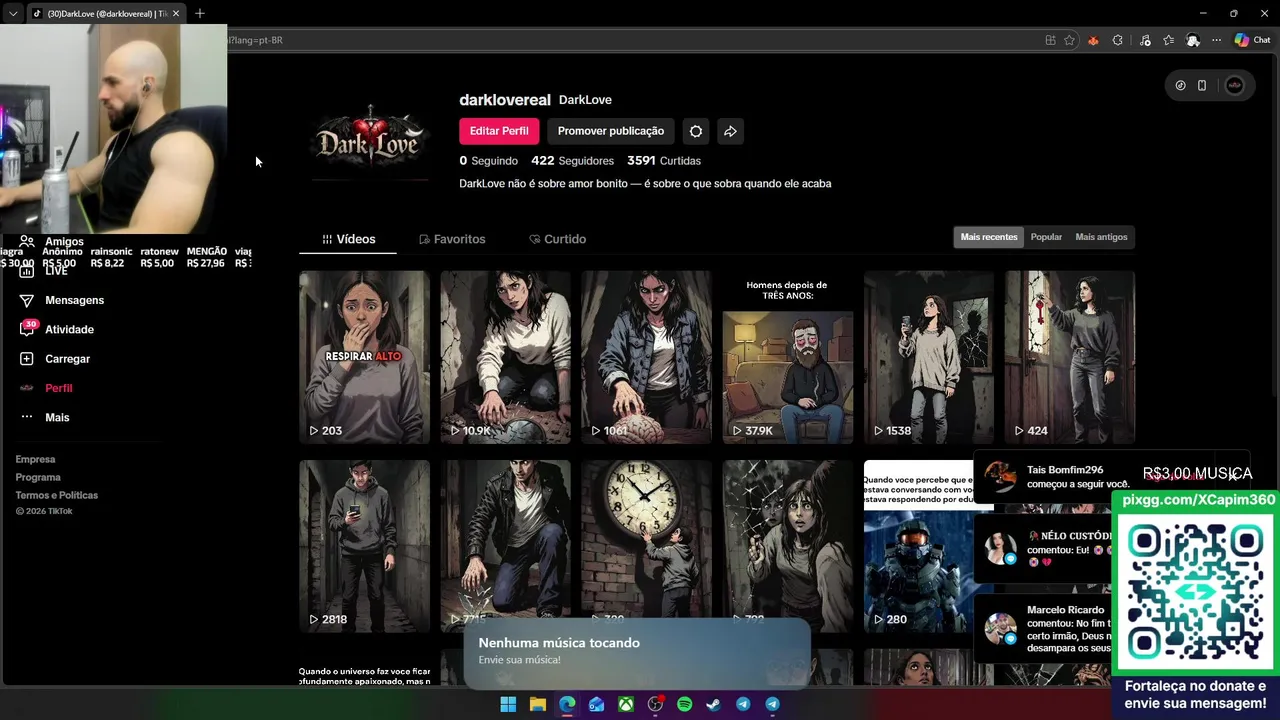Open the MetaMask fox extension icon

[x=1093, y=40]
